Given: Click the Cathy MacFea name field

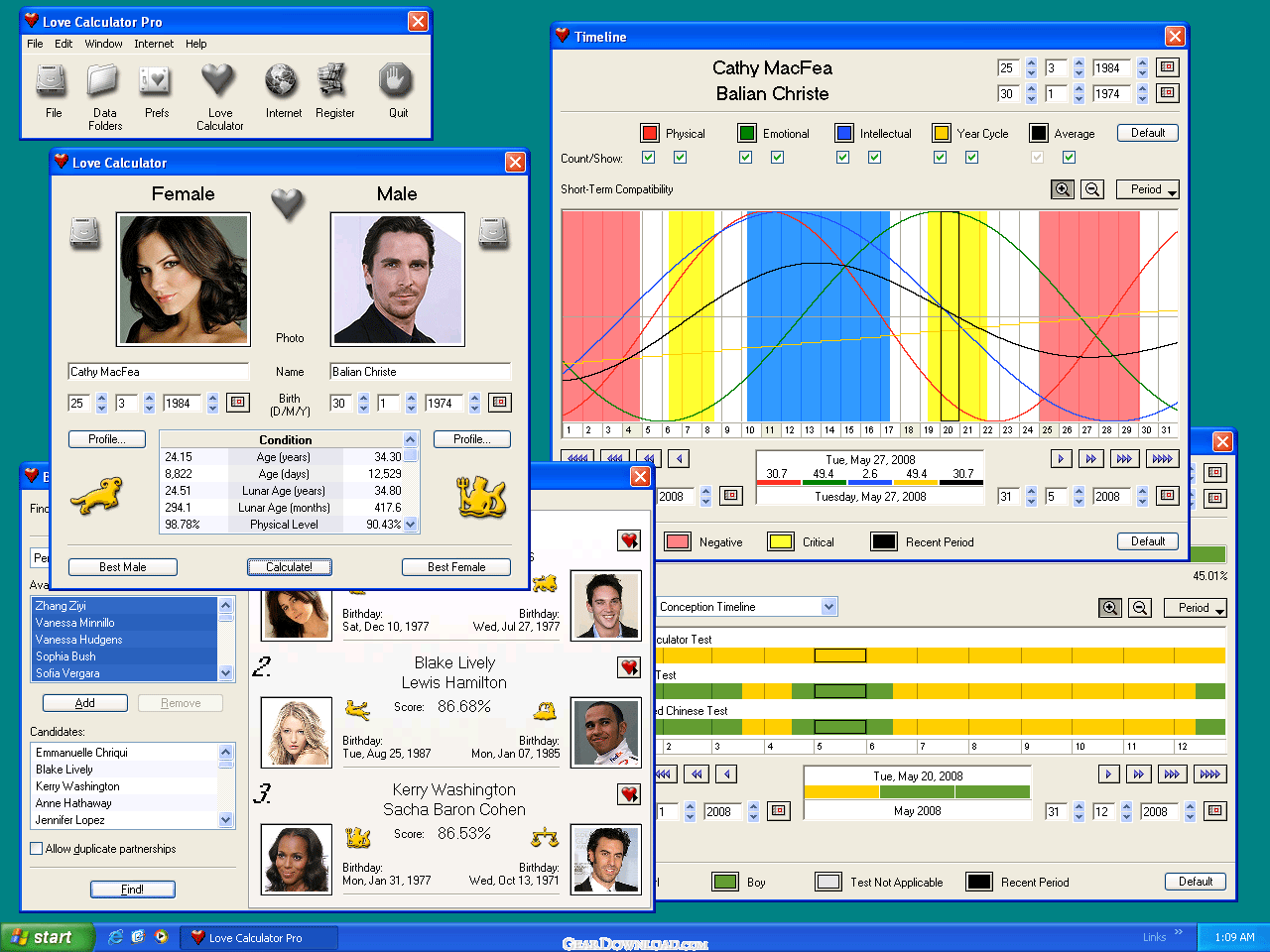Looking at the screenshot, I should [159, 372].
